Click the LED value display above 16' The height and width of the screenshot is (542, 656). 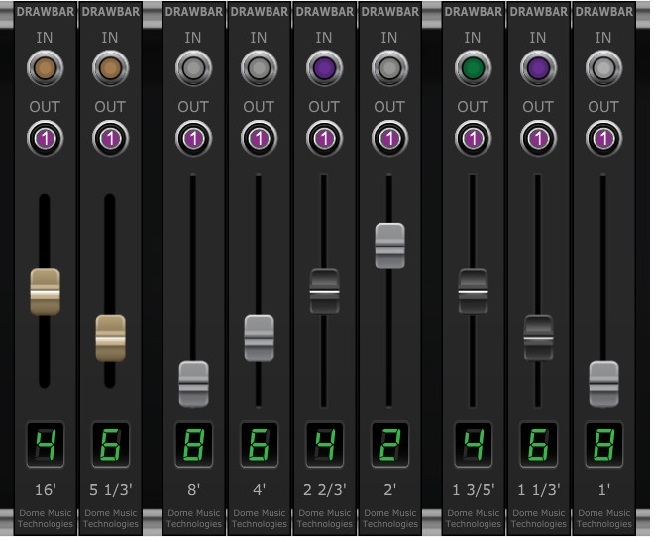(45, 445)
